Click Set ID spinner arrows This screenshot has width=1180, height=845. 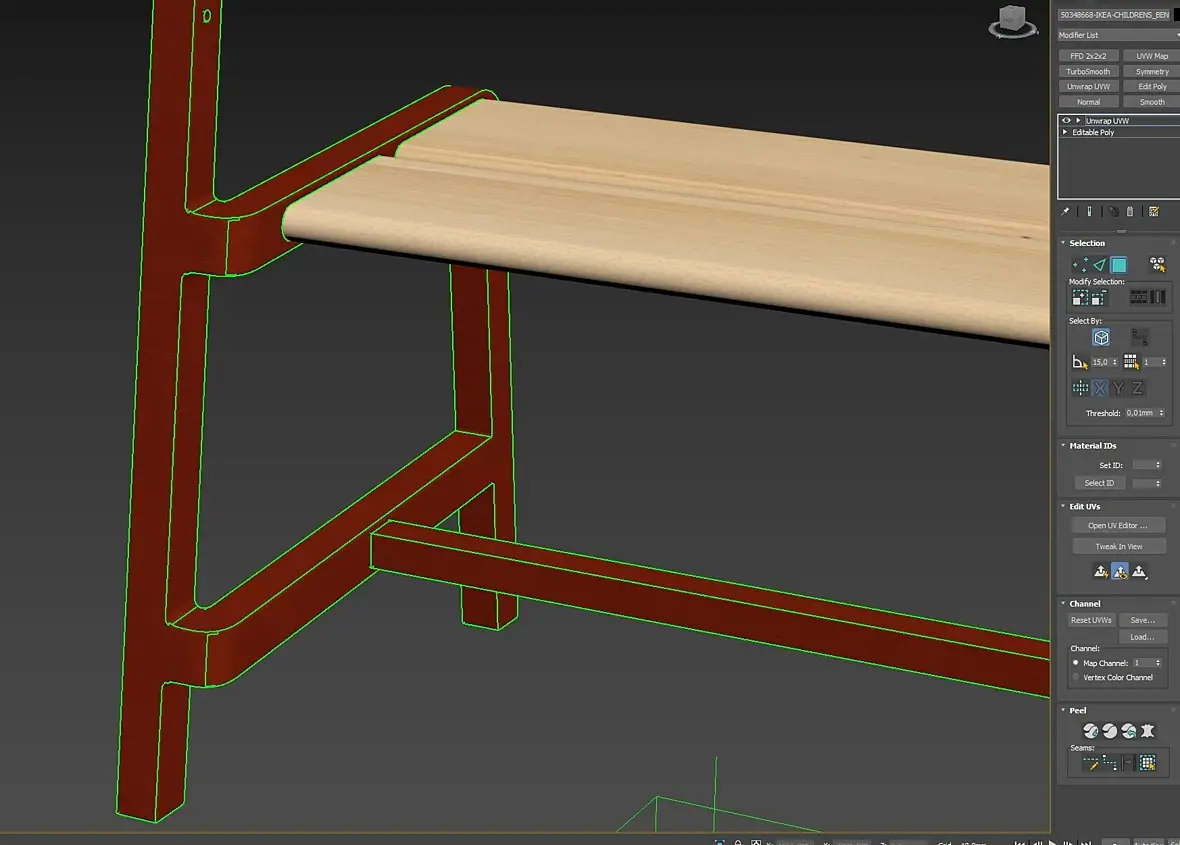point(1158,465)
